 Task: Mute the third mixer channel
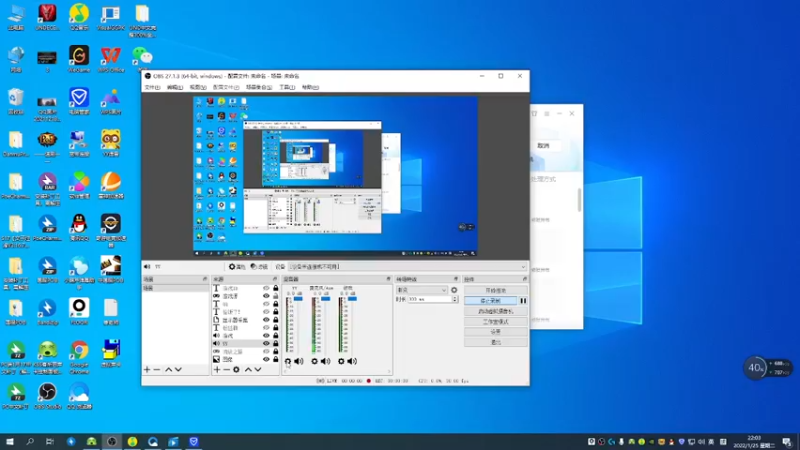[x=352, y=361]
